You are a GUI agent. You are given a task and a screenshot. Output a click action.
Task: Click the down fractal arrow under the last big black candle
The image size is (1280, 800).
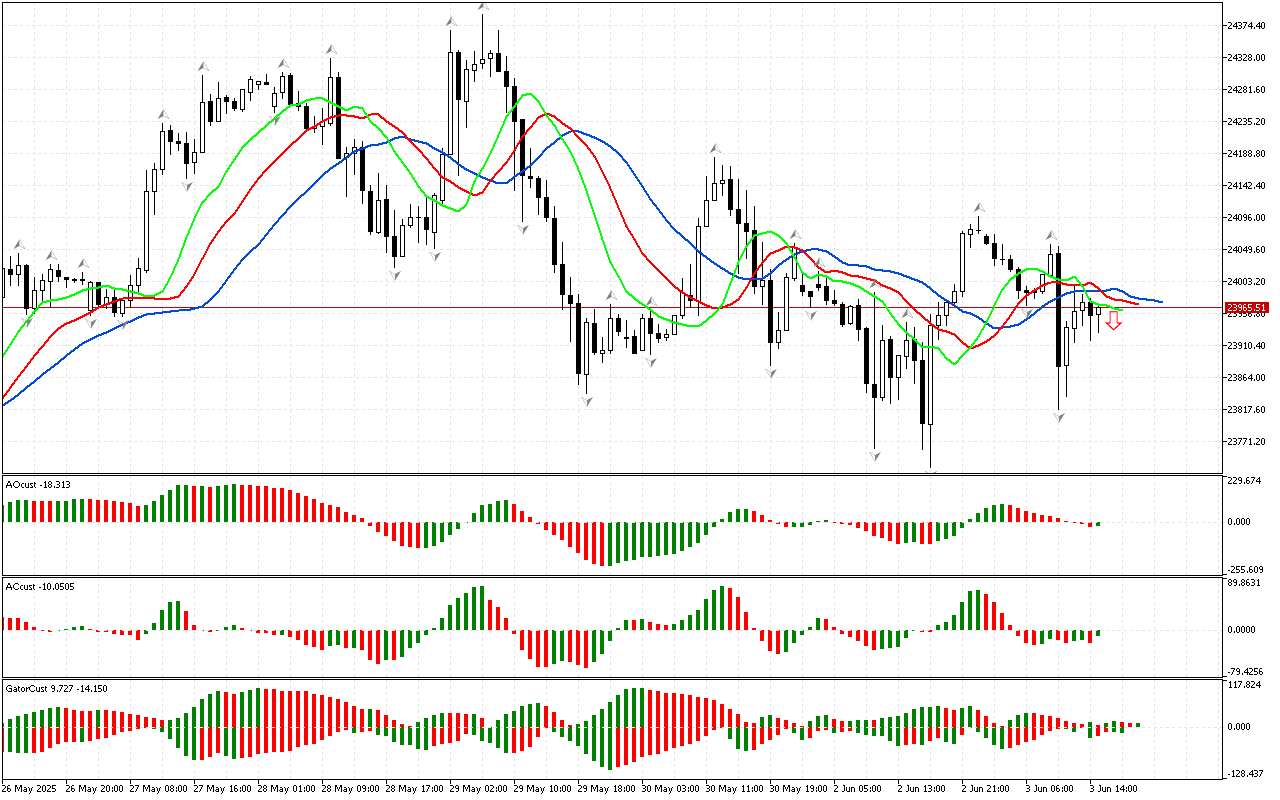tap(1059, 415)
